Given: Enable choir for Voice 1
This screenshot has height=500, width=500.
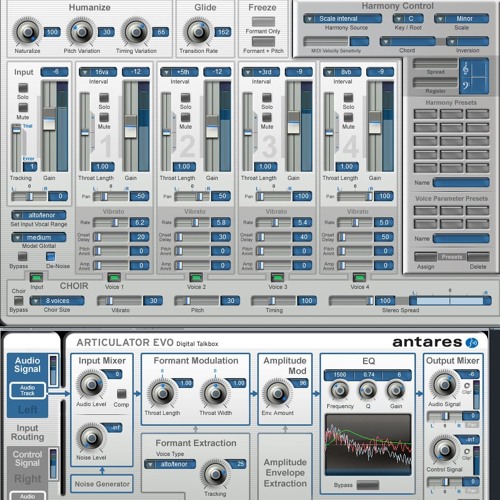Looking at the screenshot, I should tap(114, 277).
